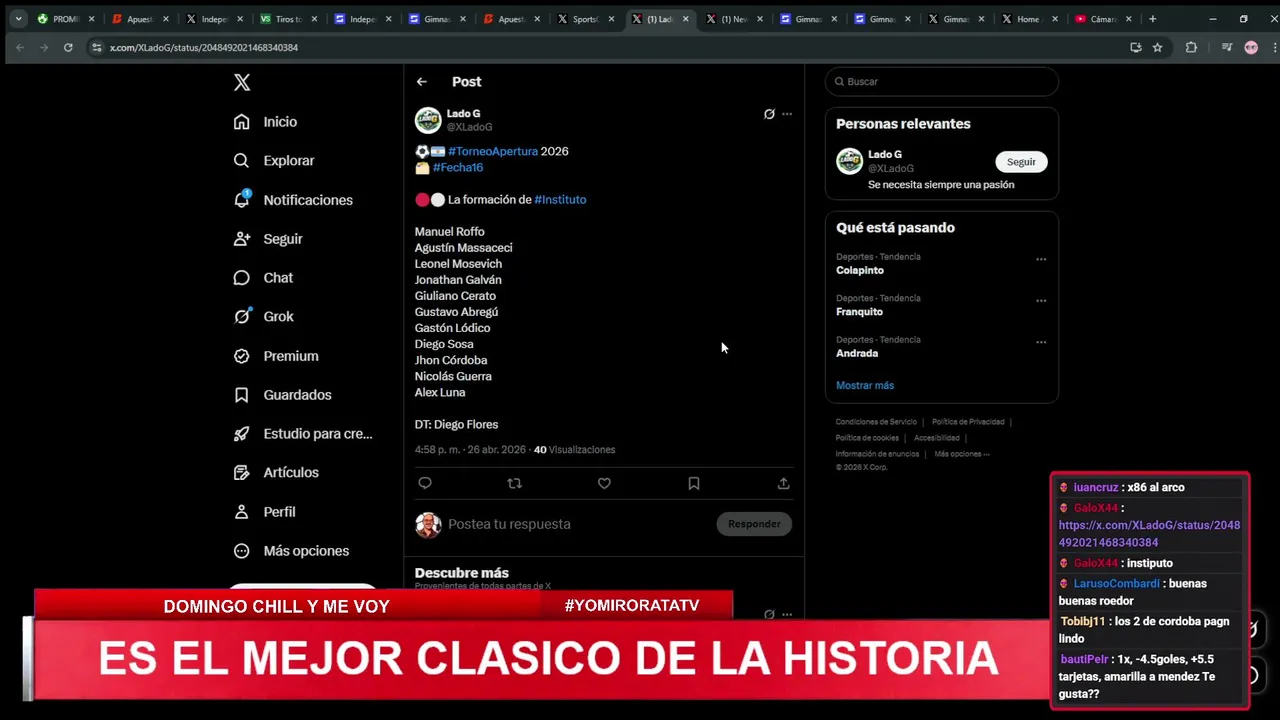This screenshot has width=1280, height=720.
Task: Click the Estudio para creadores rocket icon
Action: pyautogui.click(x=241, y=434)
